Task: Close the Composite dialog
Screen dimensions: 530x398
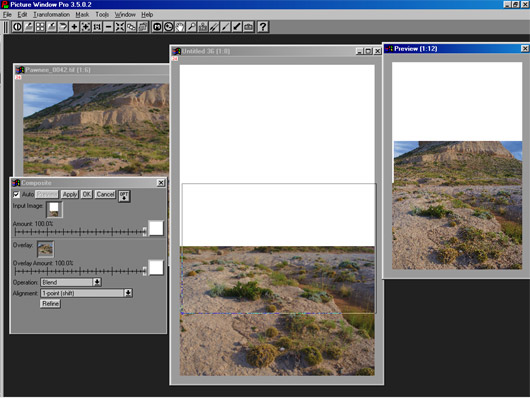Action: pos(161,183)
